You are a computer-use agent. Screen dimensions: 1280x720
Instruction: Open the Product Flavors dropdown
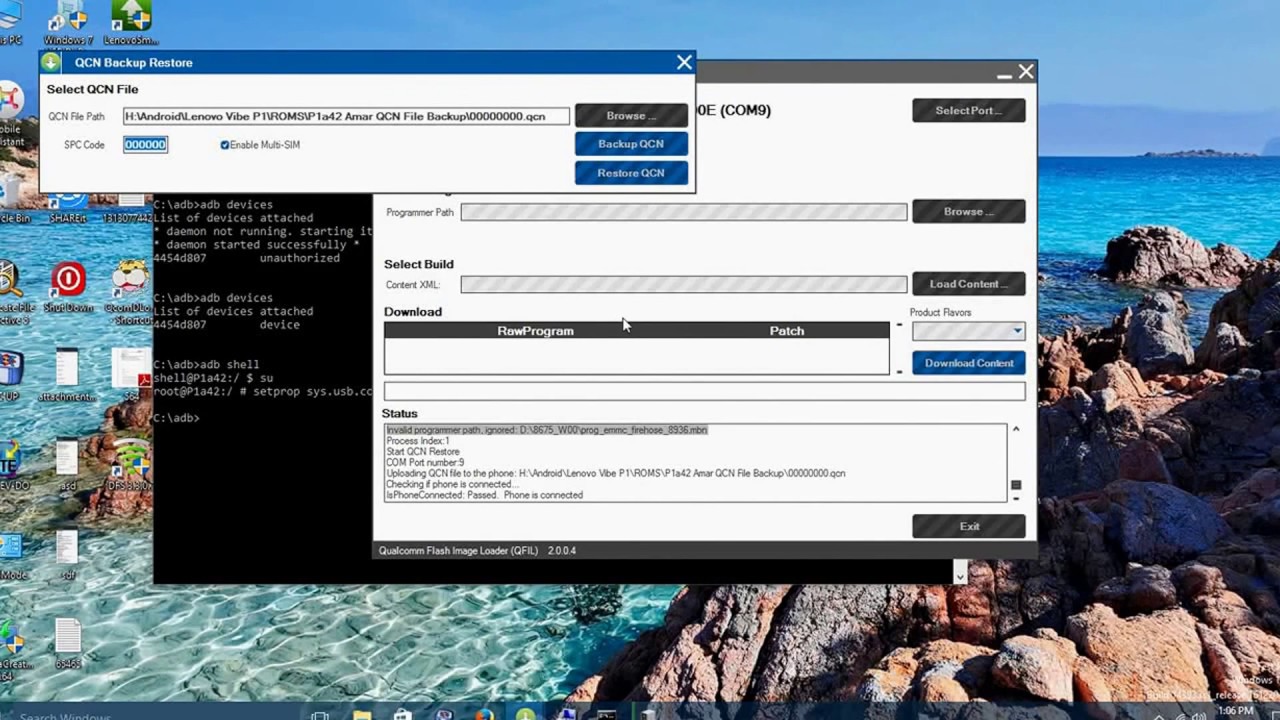(968, 331)
